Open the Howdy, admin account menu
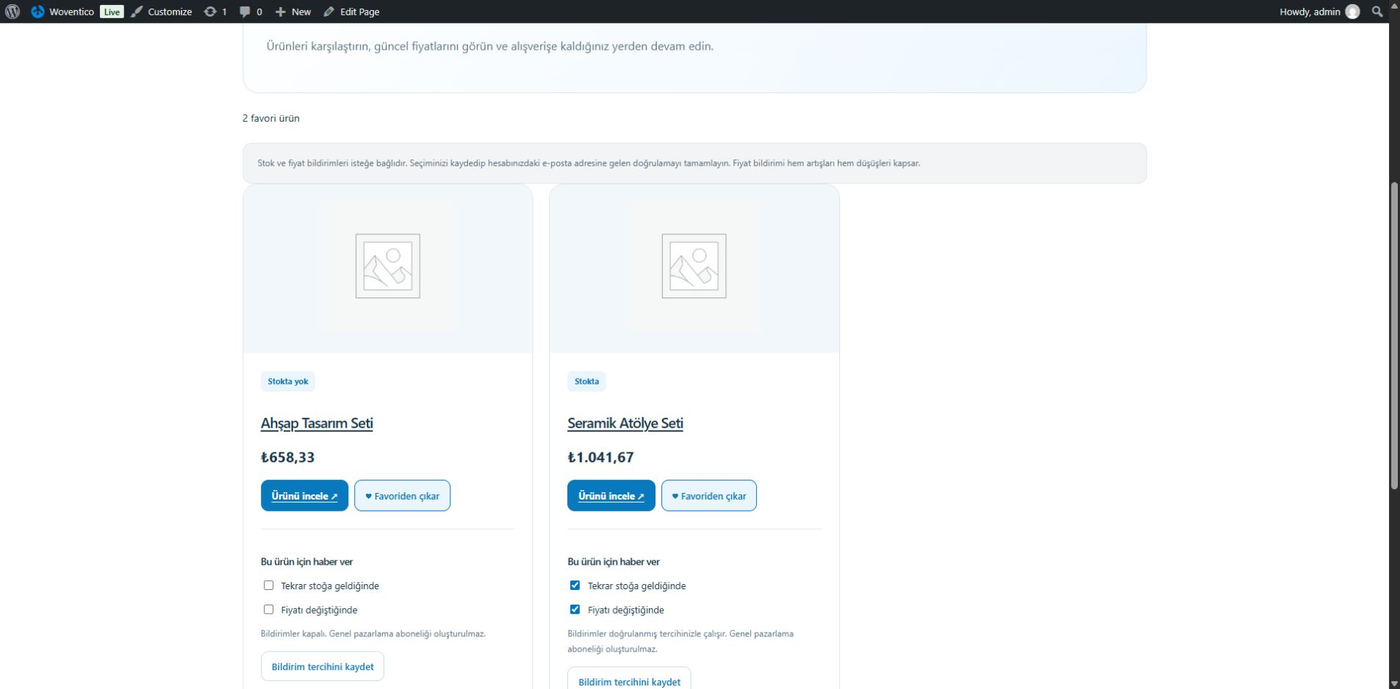1400x689 pixels. click(1320, 12)
